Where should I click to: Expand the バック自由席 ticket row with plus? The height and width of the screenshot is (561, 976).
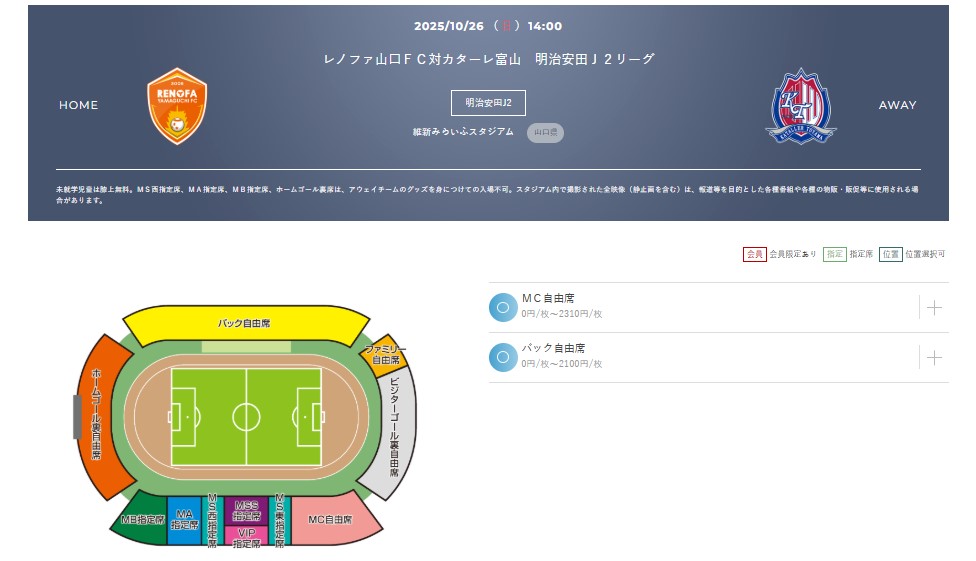934,357
